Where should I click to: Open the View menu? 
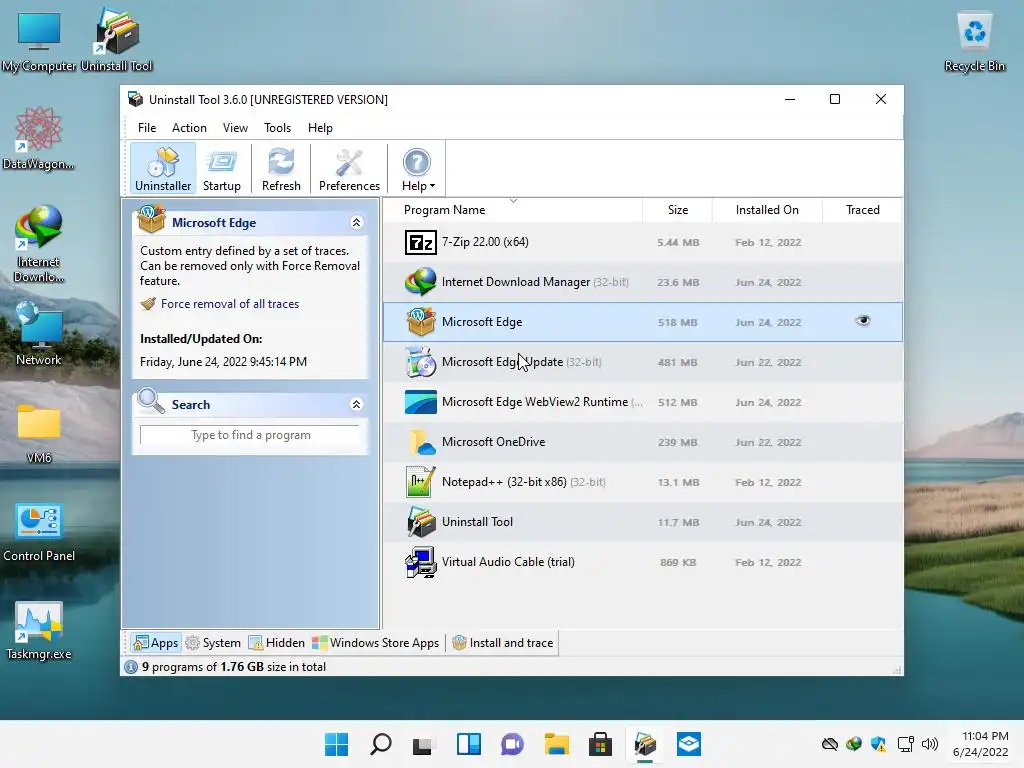pyautogui.click(x=235, y=128)
